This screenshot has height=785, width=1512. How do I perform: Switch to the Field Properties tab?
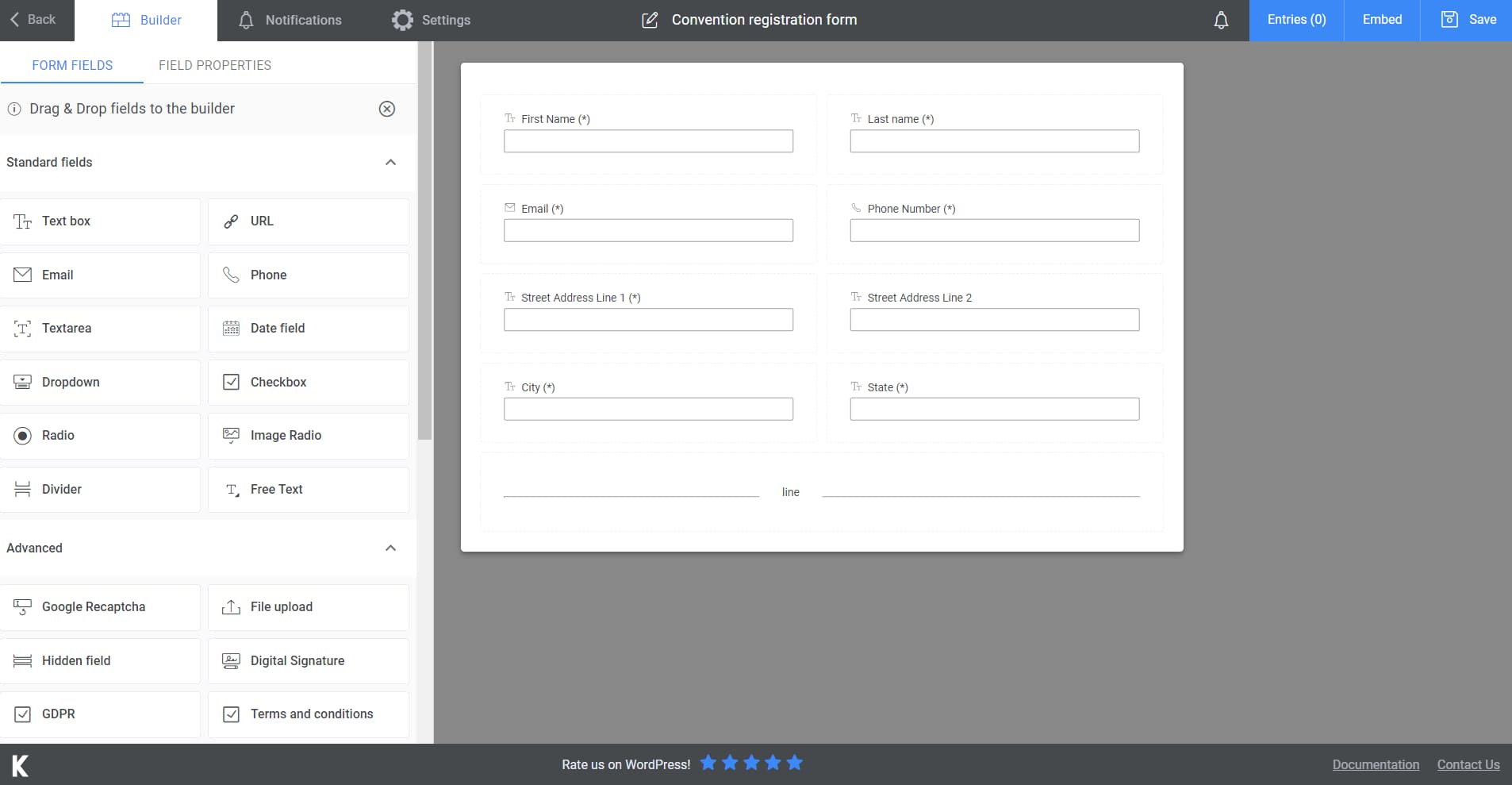pyautogui.click(x=215, y=65)
